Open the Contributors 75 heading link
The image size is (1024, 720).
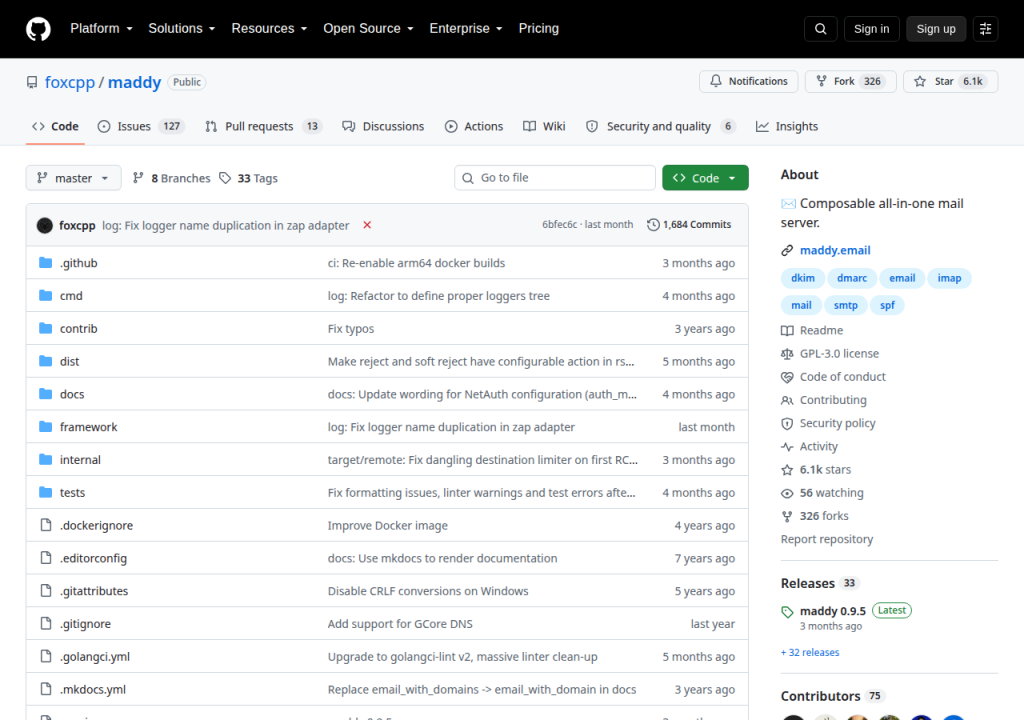[x=831, y=696]
